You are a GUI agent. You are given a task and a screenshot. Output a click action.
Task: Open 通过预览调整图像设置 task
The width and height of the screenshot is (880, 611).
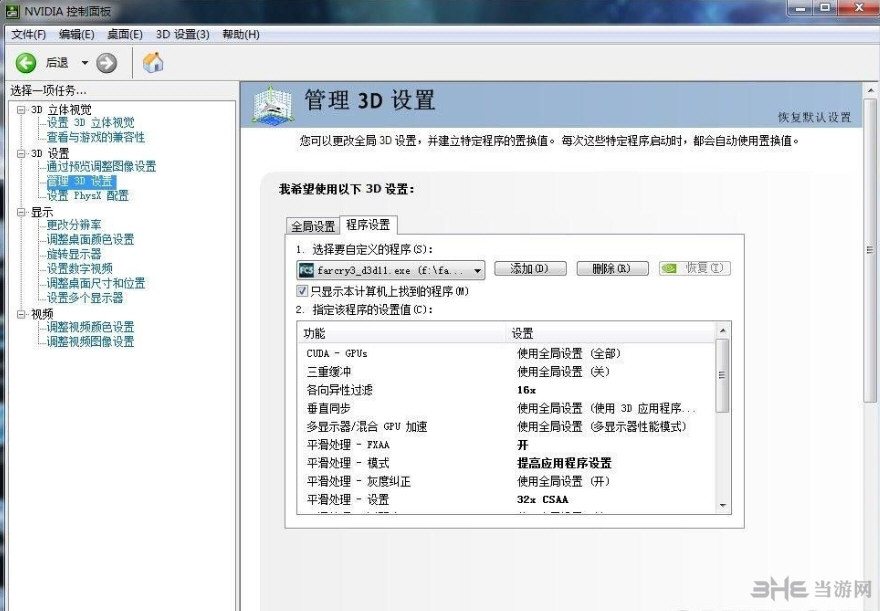101,167
